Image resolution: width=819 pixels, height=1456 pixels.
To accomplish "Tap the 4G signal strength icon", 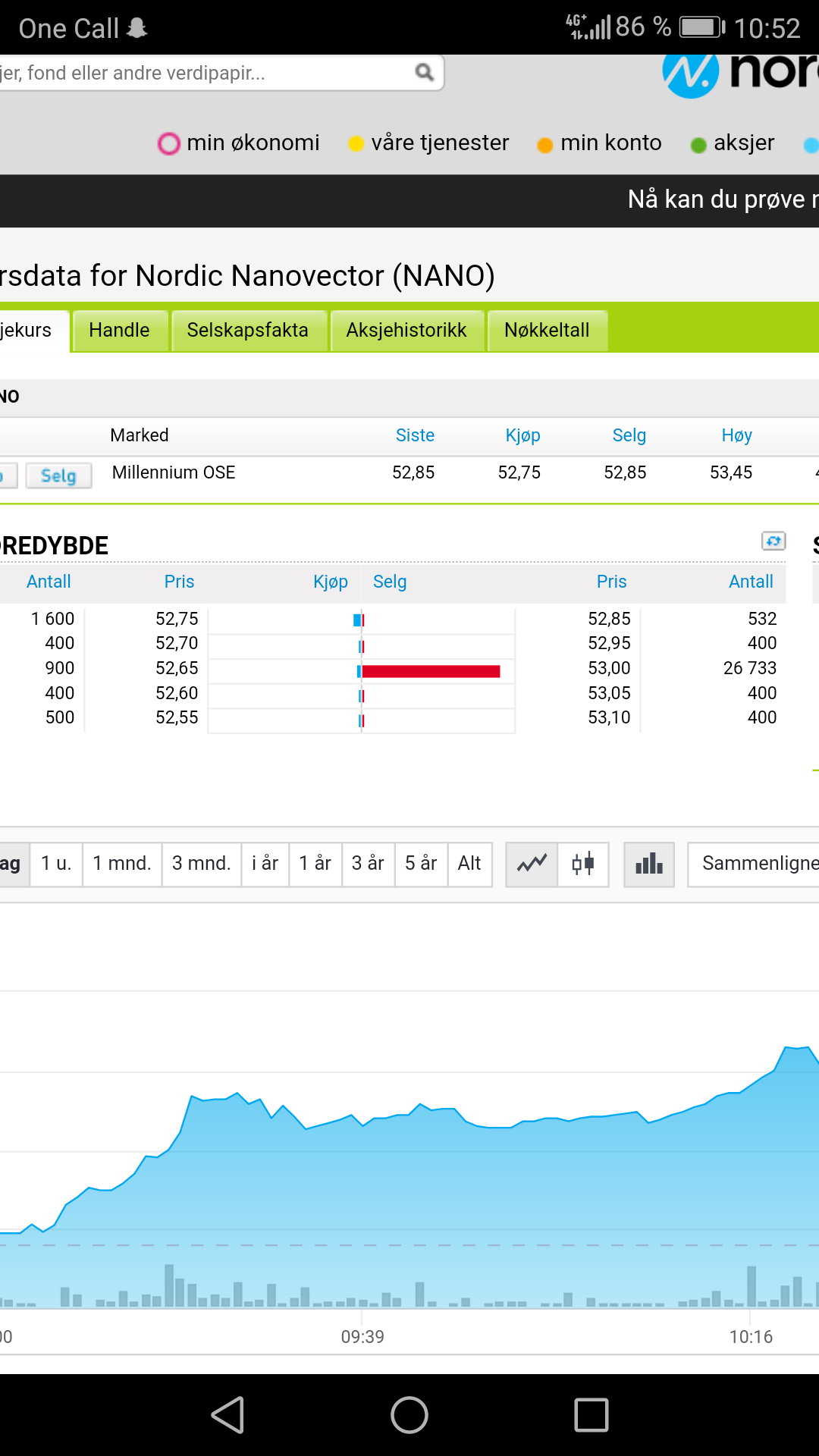I will tap(588, 27).
